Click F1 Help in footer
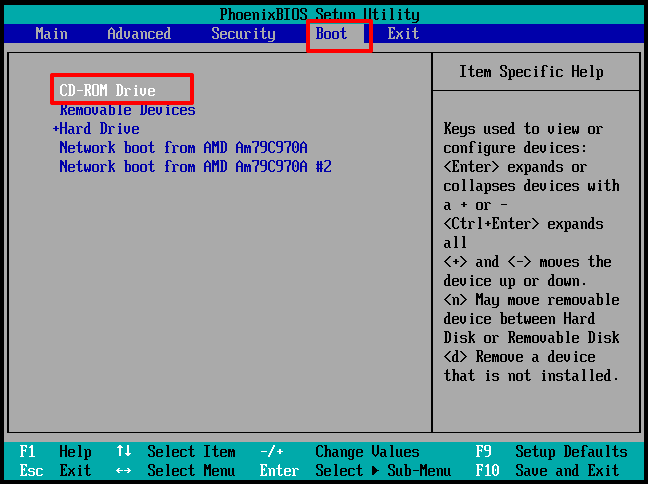The image size is (648, 484). click(55, 451)
